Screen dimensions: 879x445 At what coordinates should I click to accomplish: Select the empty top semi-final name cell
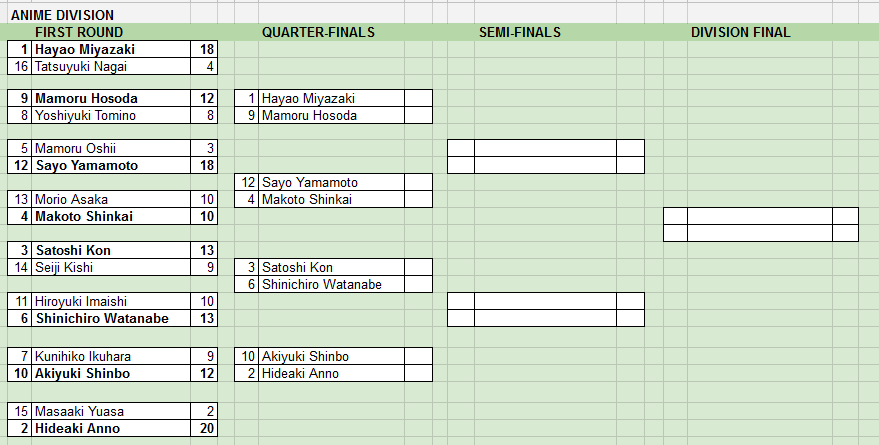coord(545,149)
